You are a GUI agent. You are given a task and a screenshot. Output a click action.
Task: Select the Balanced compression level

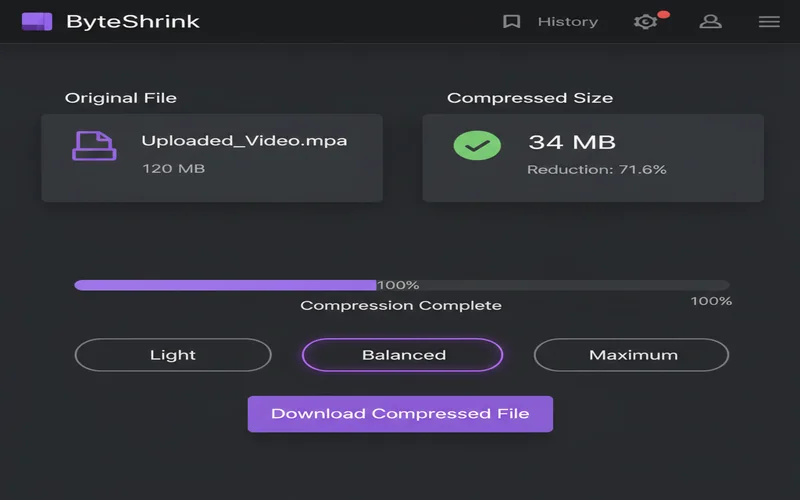coord(403,355)
